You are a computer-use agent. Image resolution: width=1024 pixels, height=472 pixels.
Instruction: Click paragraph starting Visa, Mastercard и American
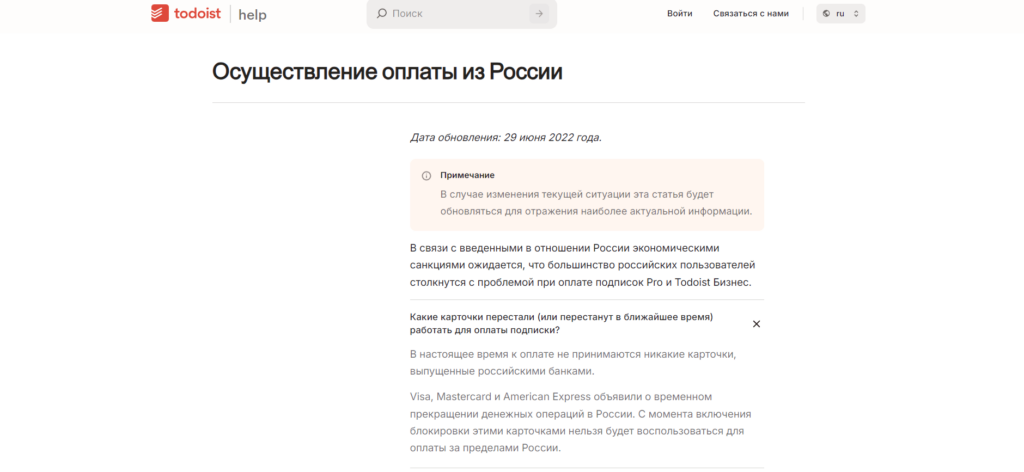[581, 422]
